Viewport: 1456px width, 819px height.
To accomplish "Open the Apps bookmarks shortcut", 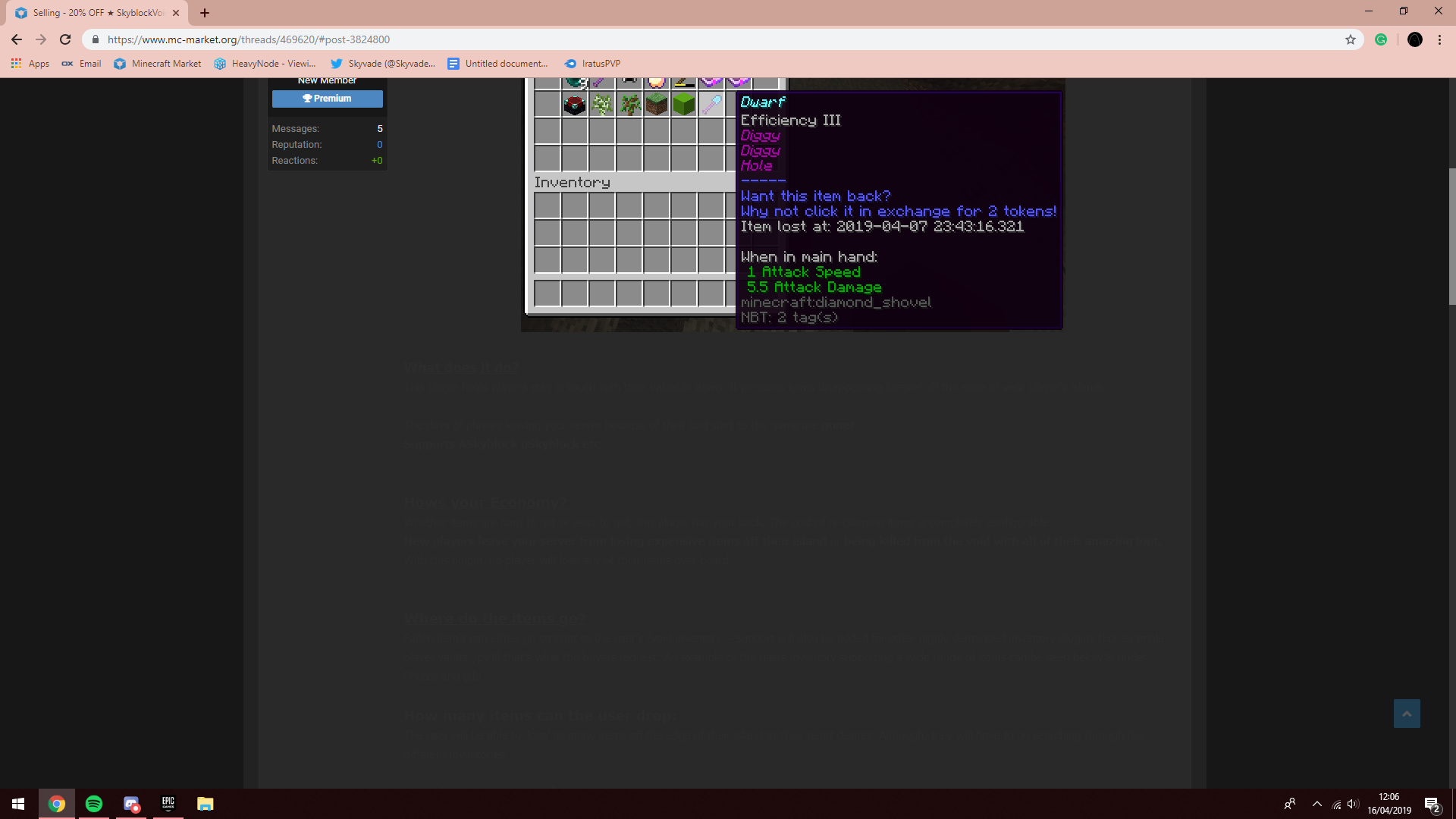I will [x=30, y=64].
